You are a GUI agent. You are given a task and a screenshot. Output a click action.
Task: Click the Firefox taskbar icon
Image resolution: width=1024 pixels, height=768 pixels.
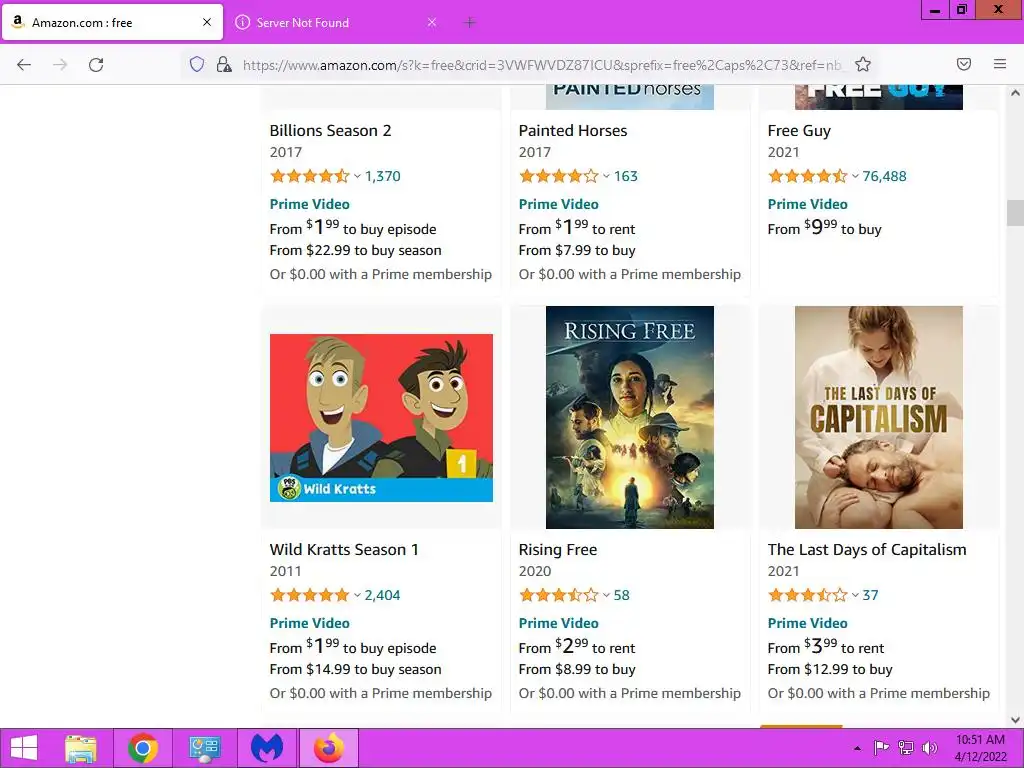tap(328, 748)
